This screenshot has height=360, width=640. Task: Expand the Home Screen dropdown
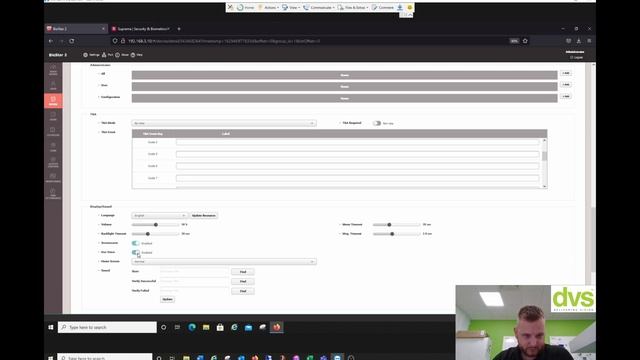[x=224, y=262]
